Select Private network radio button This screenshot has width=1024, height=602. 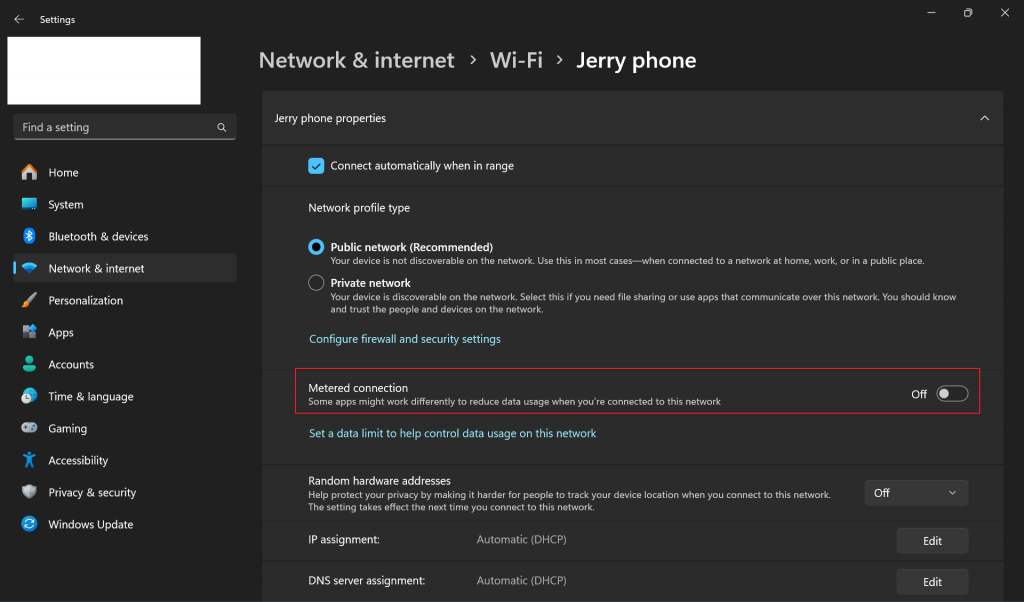point(316,283)
